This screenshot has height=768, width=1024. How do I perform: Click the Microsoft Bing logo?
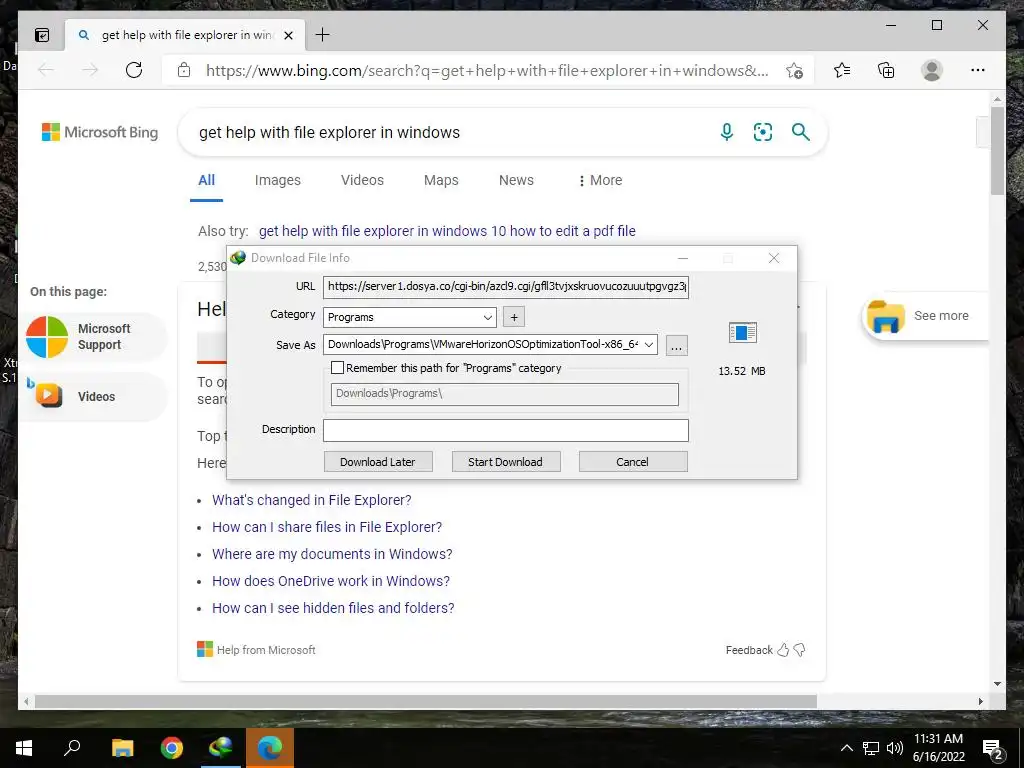100,132
